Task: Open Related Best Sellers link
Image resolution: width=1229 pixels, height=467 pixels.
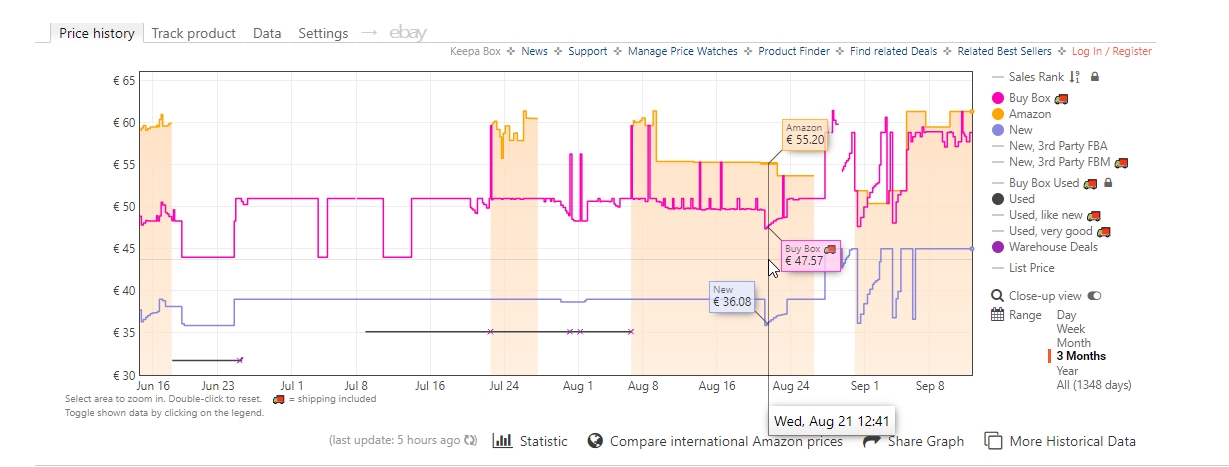Action: click(1005, 51)
